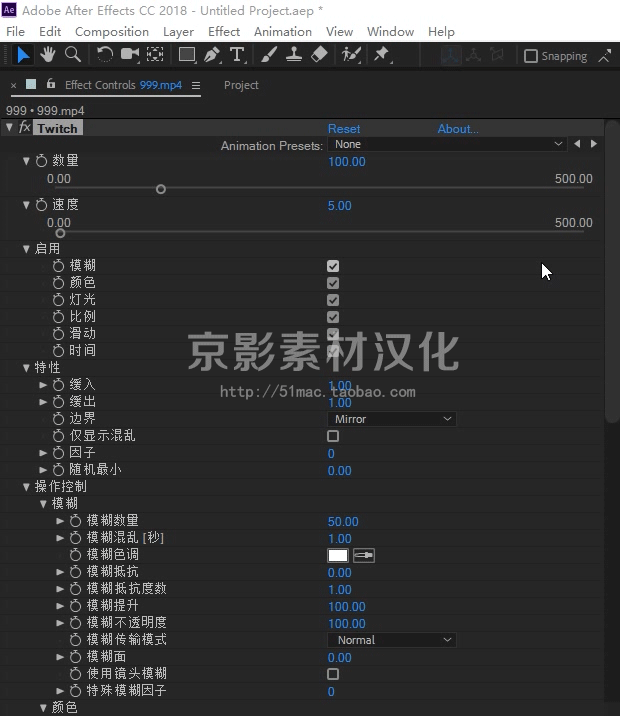Open the 边界 Mirror dropdown
The height and width of the screenshot is (716, 620).
click(x=392, y=419)
